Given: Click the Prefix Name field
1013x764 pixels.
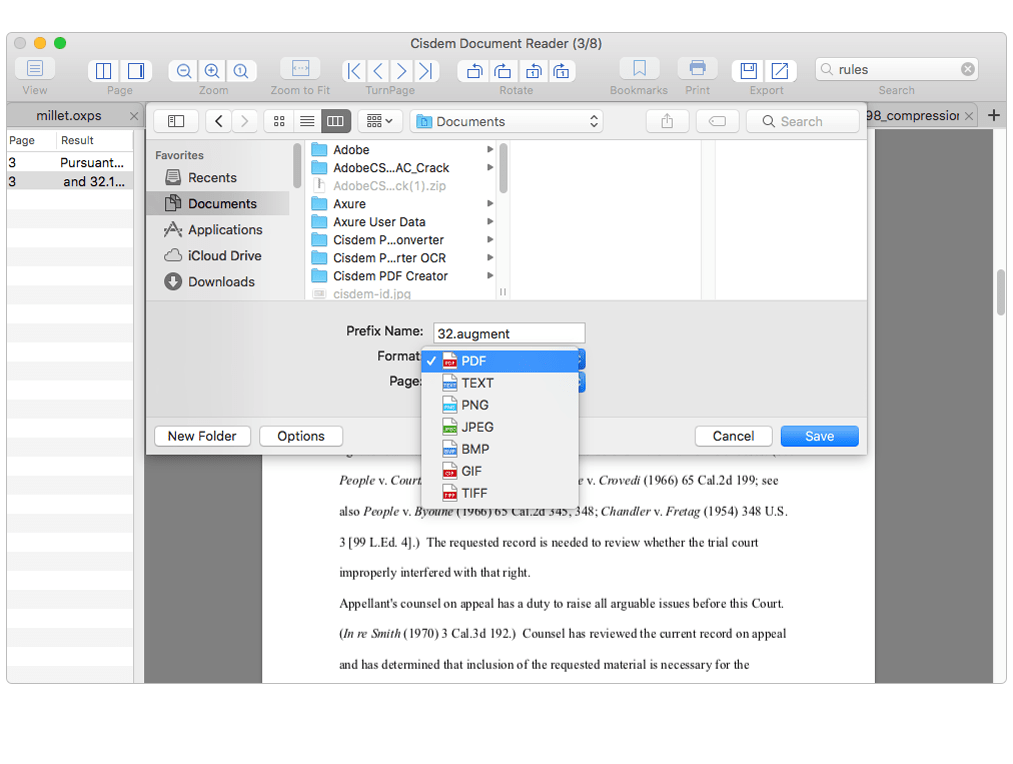Looking at the screenshot, I should (x=509, y=333).
